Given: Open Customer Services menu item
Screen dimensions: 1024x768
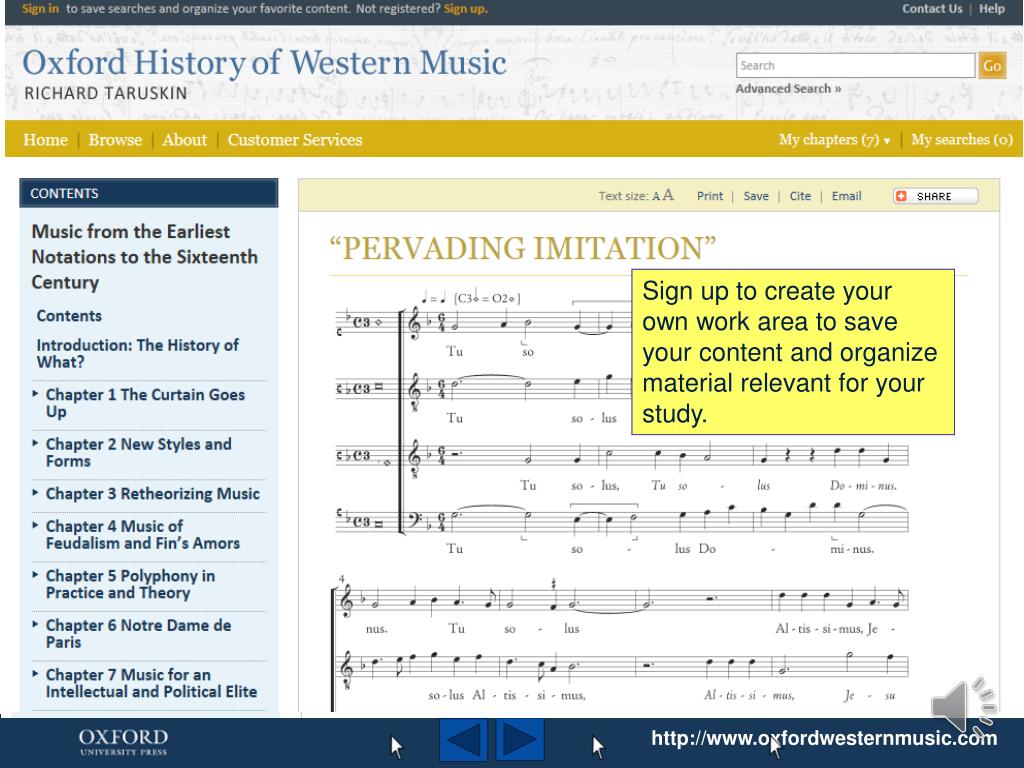Looking at the screenshot, I should coord(295,140).
